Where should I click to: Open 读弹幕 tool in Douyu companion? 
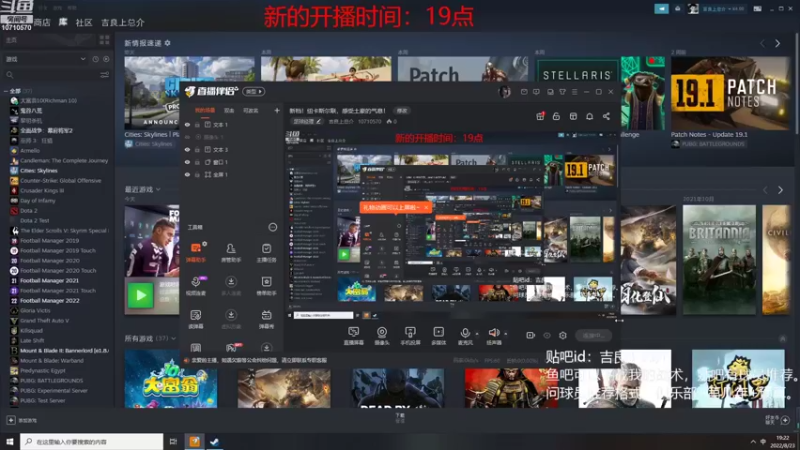point(196,319)
